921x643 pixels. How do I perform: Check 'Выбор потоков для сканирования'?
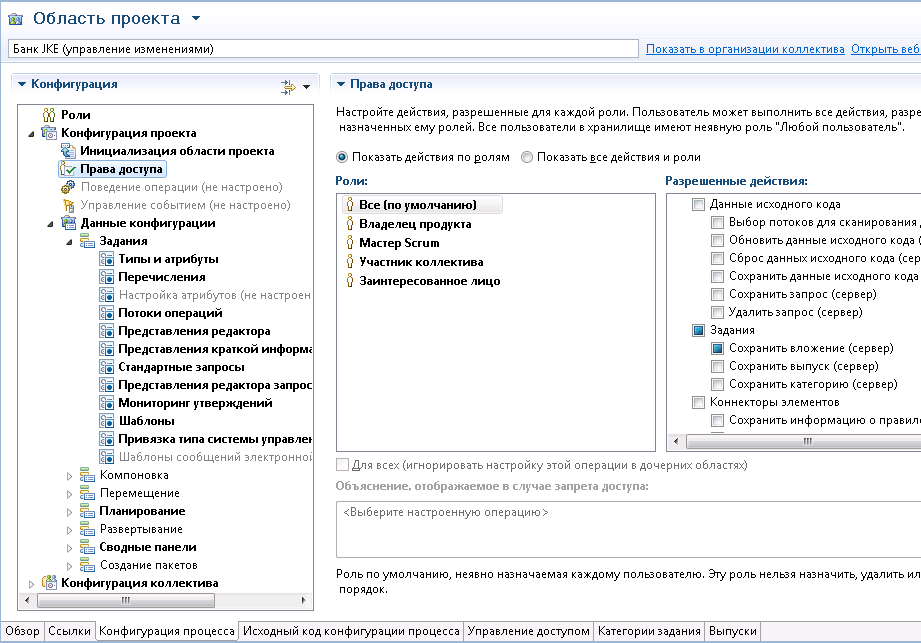click(x=717, y=223)
